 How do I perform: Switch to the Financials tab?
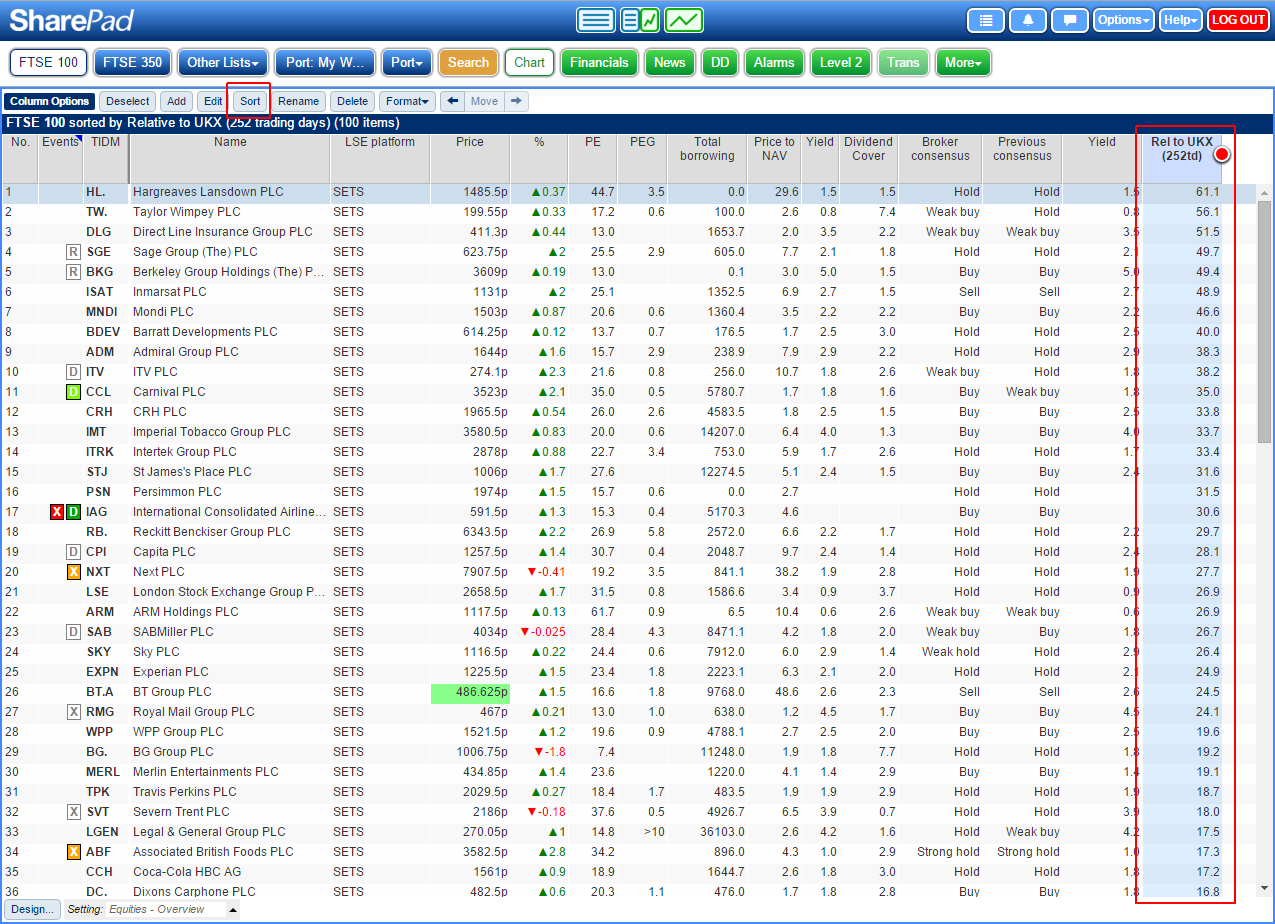(x=600, y=62)
